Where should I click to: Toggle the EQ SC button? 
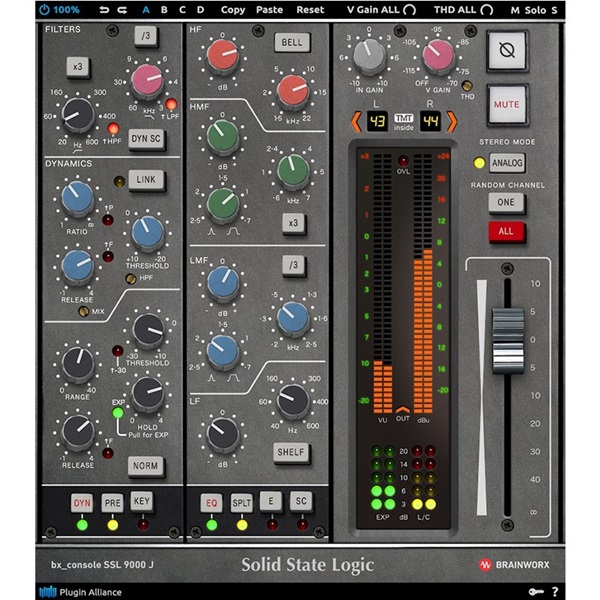click(301, 501)
